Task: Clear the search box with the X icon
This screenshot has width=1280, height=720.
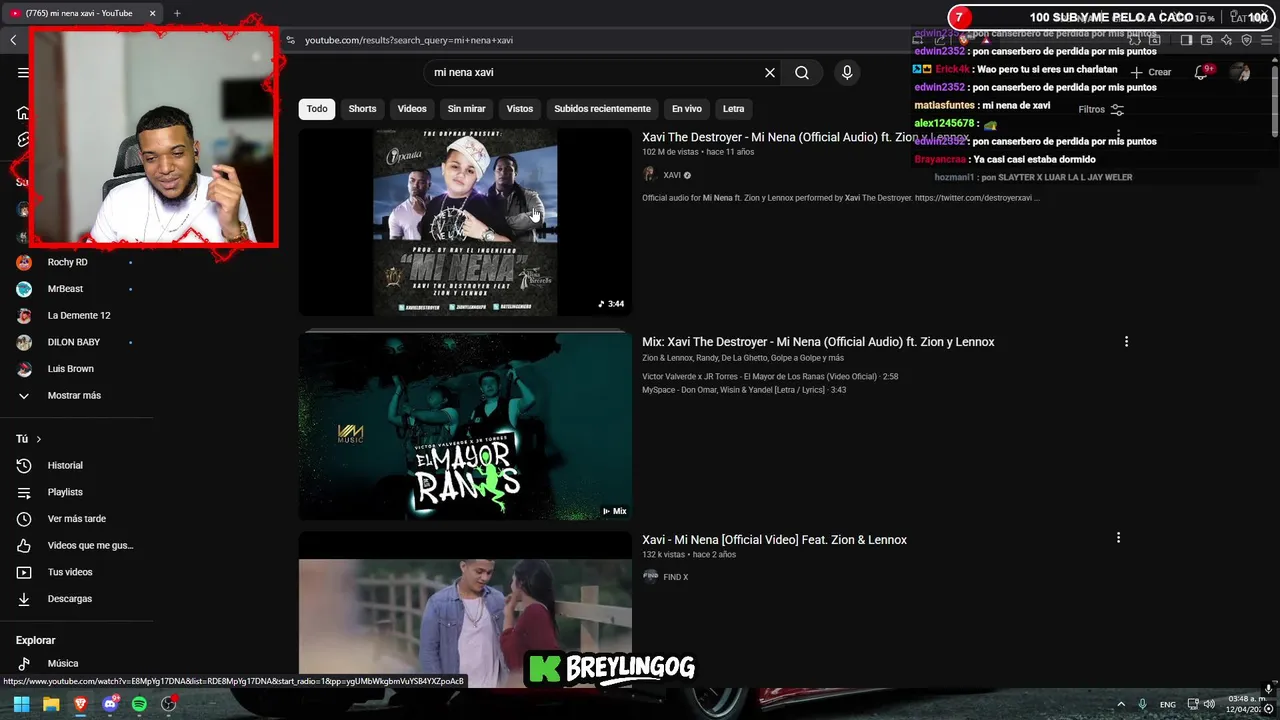Action: coord(770,73)
